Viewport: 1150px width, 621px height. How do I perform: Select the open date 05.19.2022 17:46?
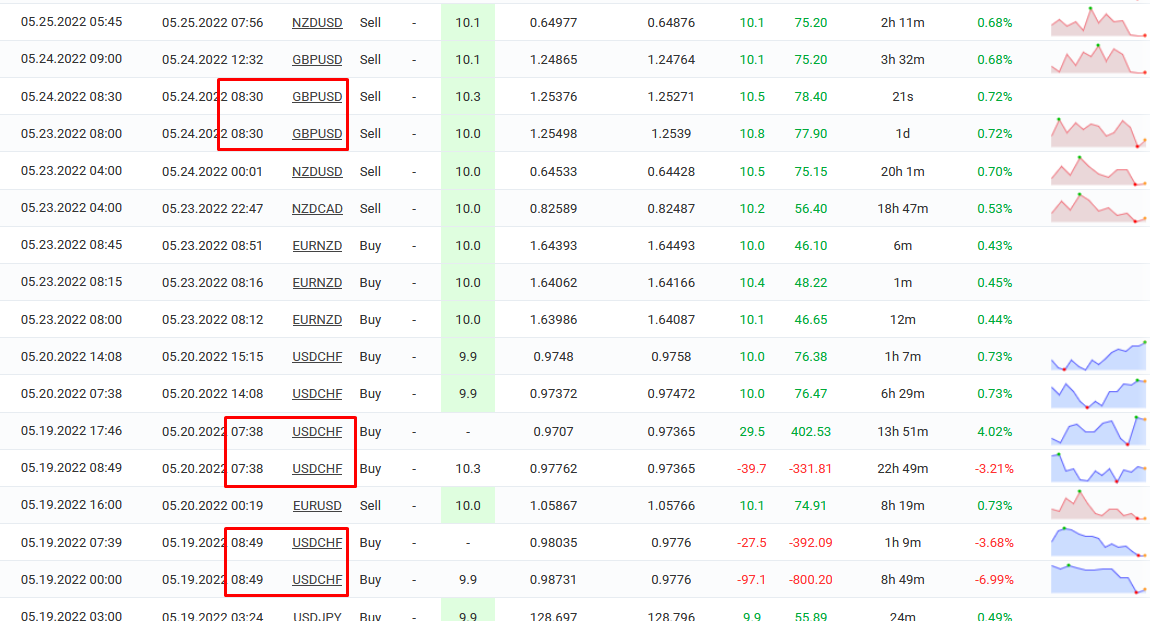point(71,430)
